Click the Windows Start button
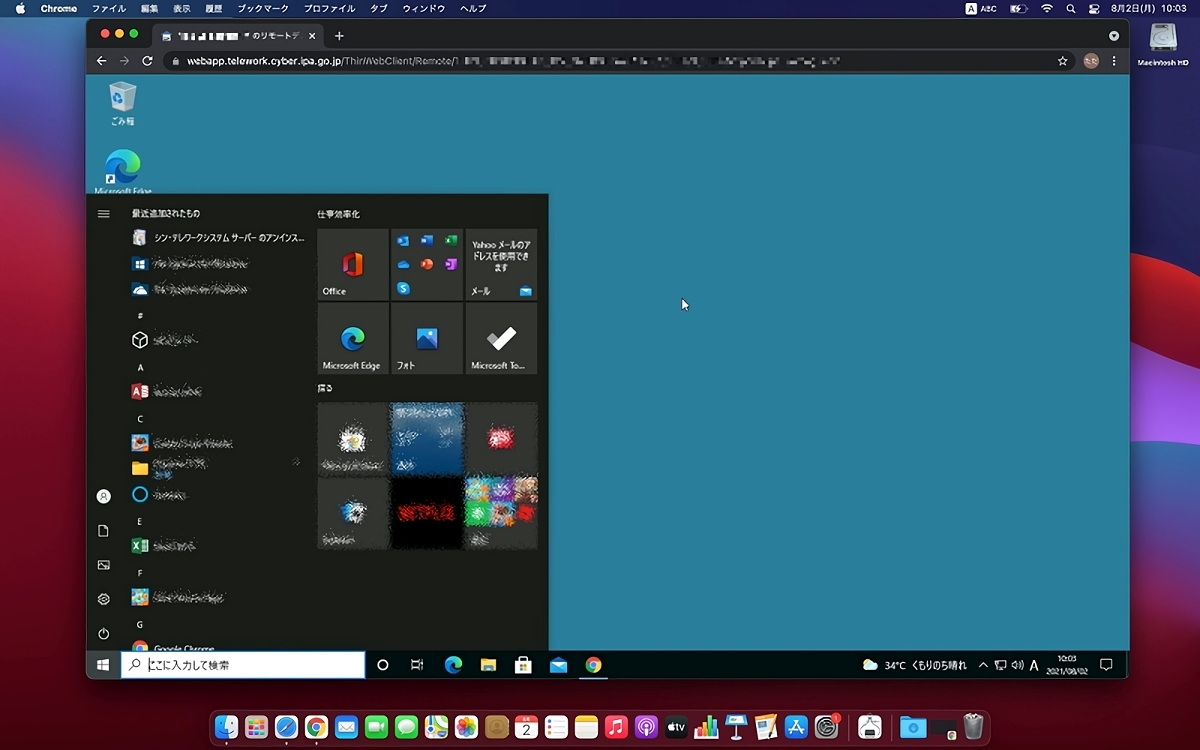 pyautogui.click(x=103, y=665)
